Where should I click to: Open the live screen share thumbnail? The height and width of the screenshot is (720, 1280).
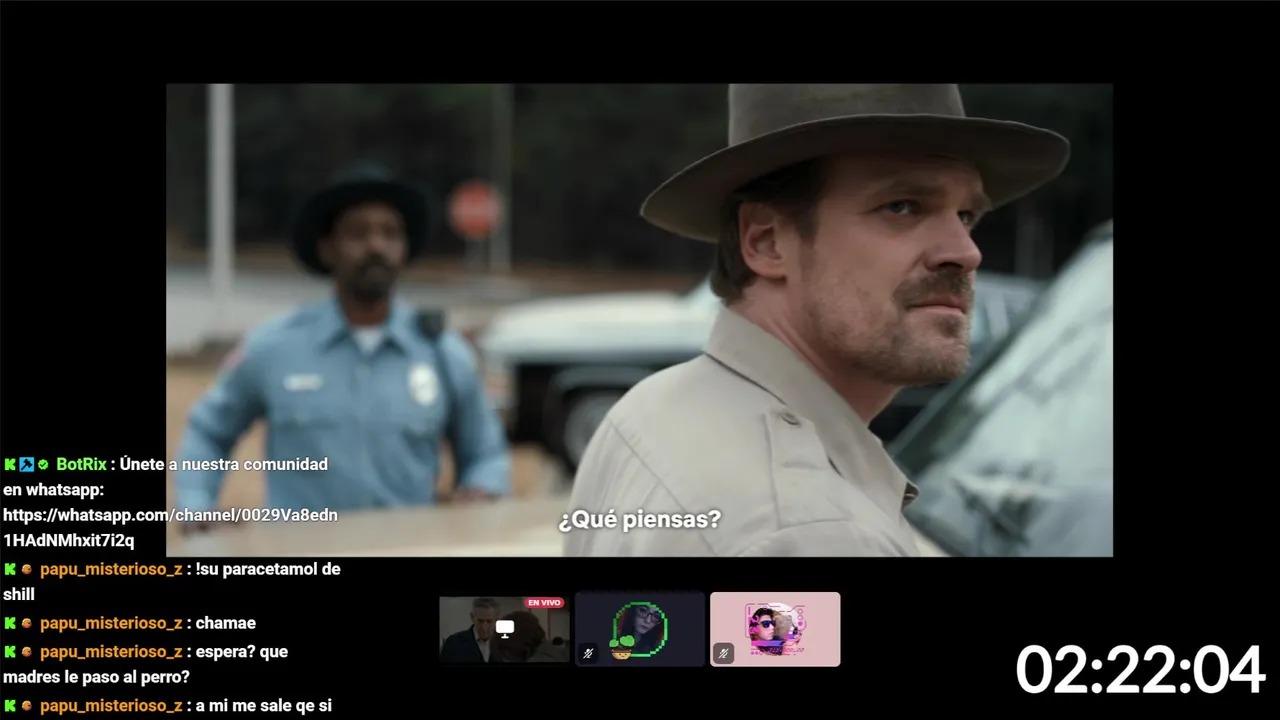click(504, 629)
